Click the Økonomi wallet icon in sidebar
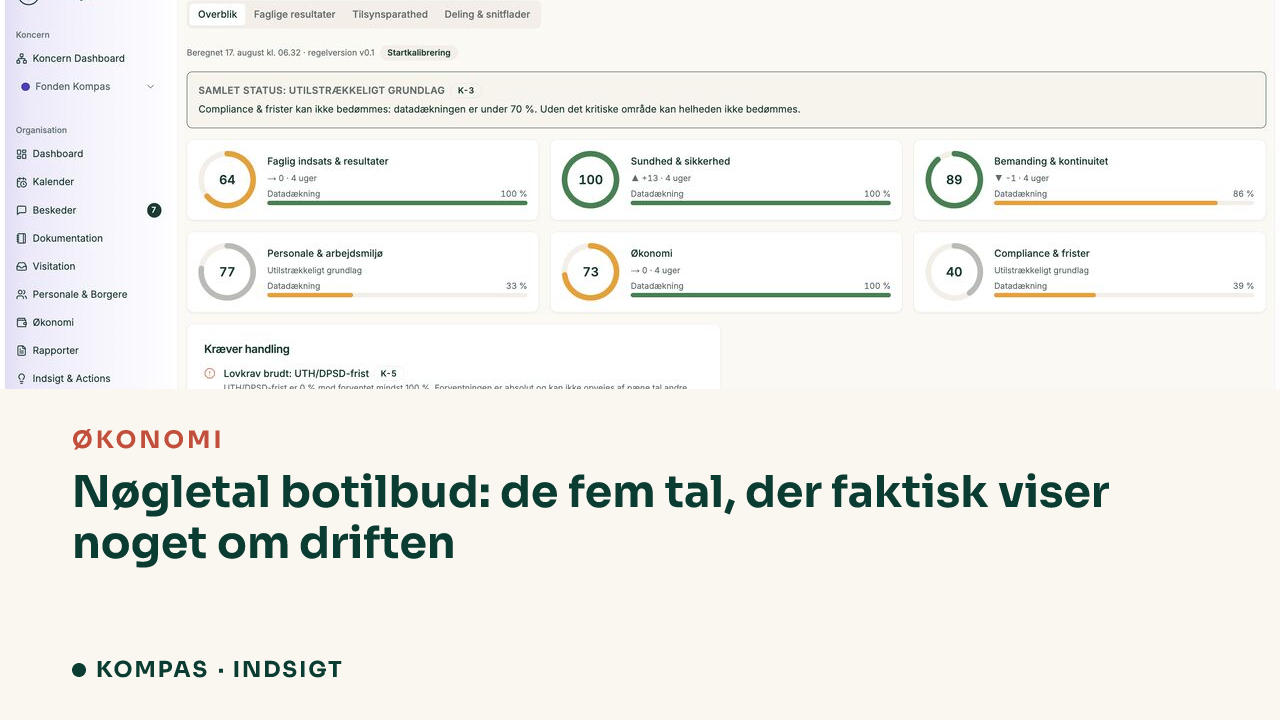The height and width of the screenshot is (720, 1280). (x=22, y=322)
